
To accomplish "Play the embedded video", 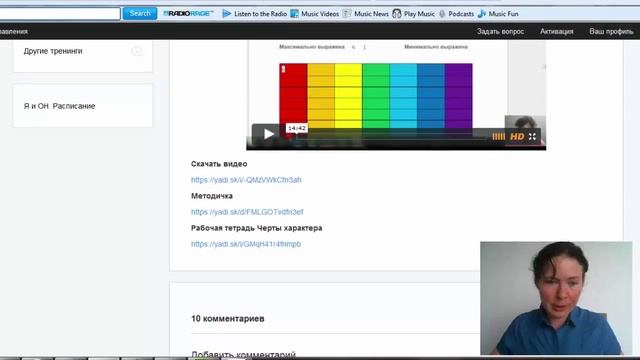I will 268,134.
